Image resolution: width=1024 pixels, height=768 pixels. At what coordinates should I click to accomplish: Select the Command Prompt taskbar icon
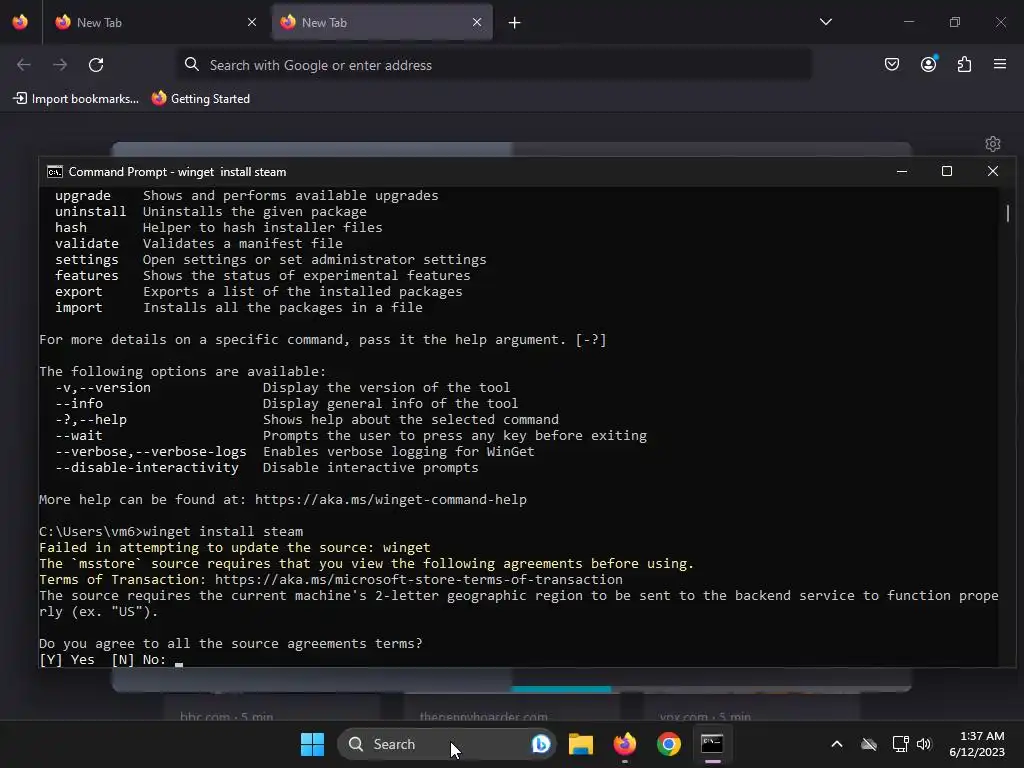click(x=712, y=744)
